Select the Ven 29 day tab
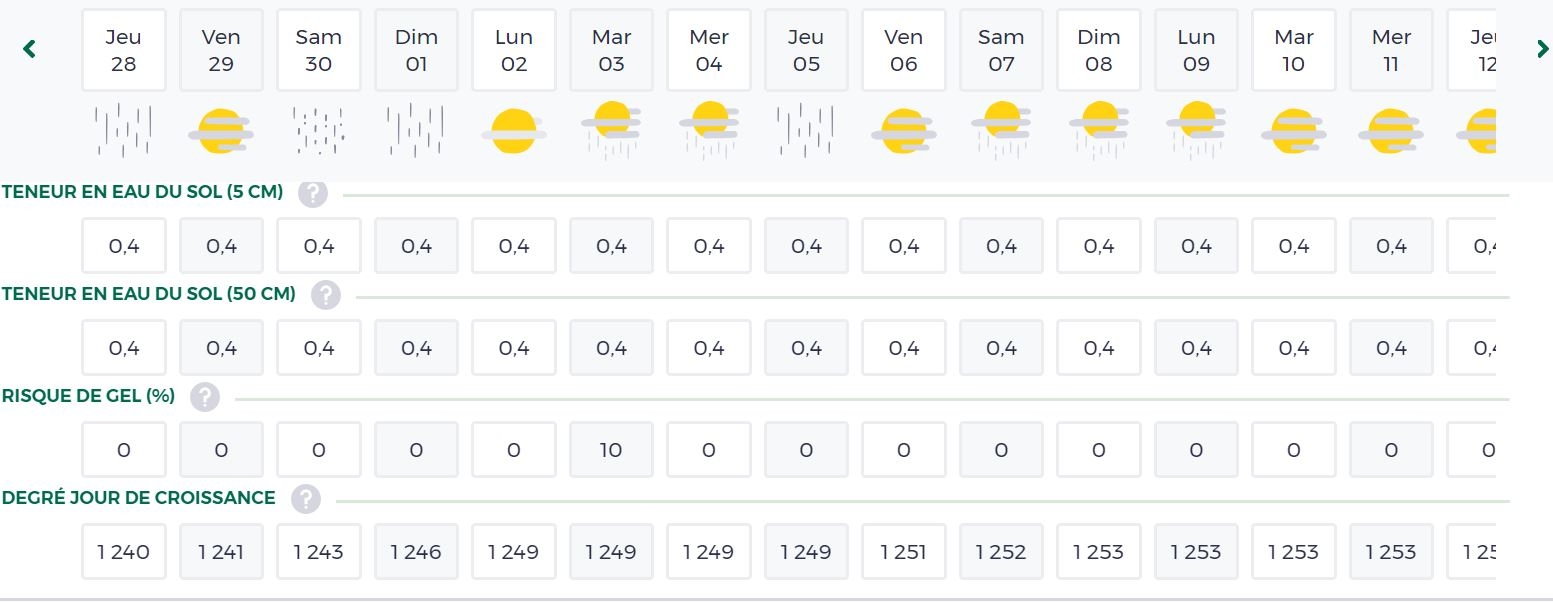The height and width of the screenshot is (602, 1553). click(x=221, y=50)
